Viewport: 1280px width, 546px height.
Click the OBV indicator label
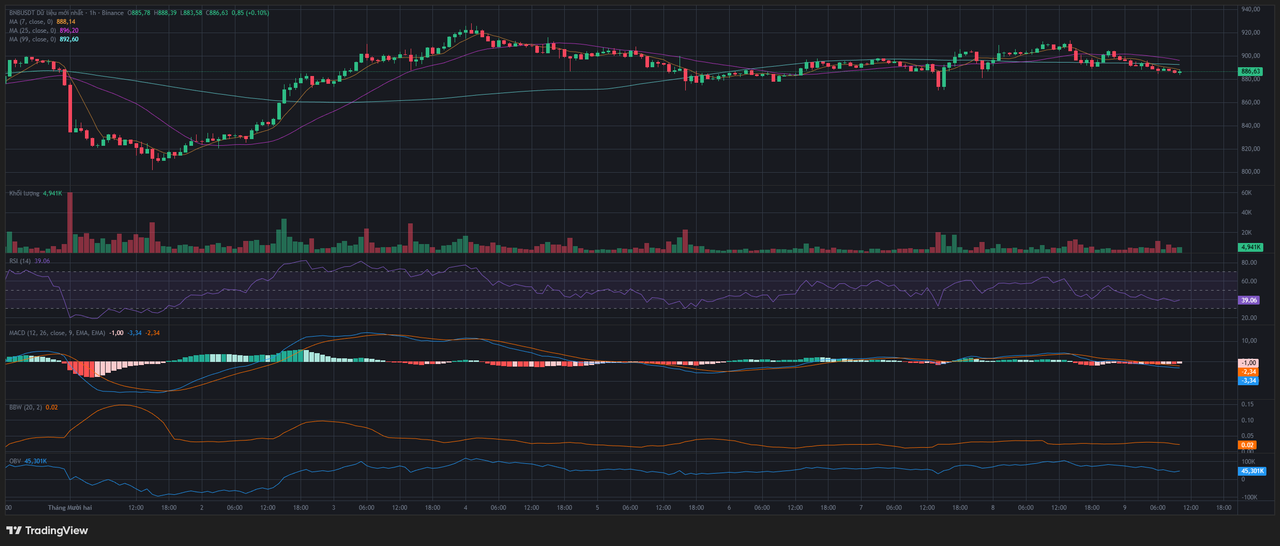click(x=15, y=461)
